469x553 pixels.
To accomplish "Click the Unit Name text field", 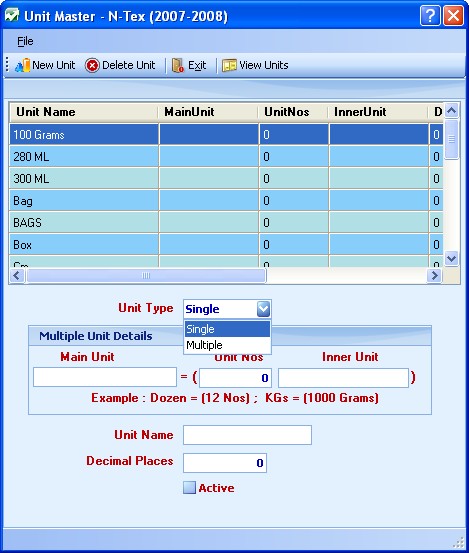I will coord(247,435).
